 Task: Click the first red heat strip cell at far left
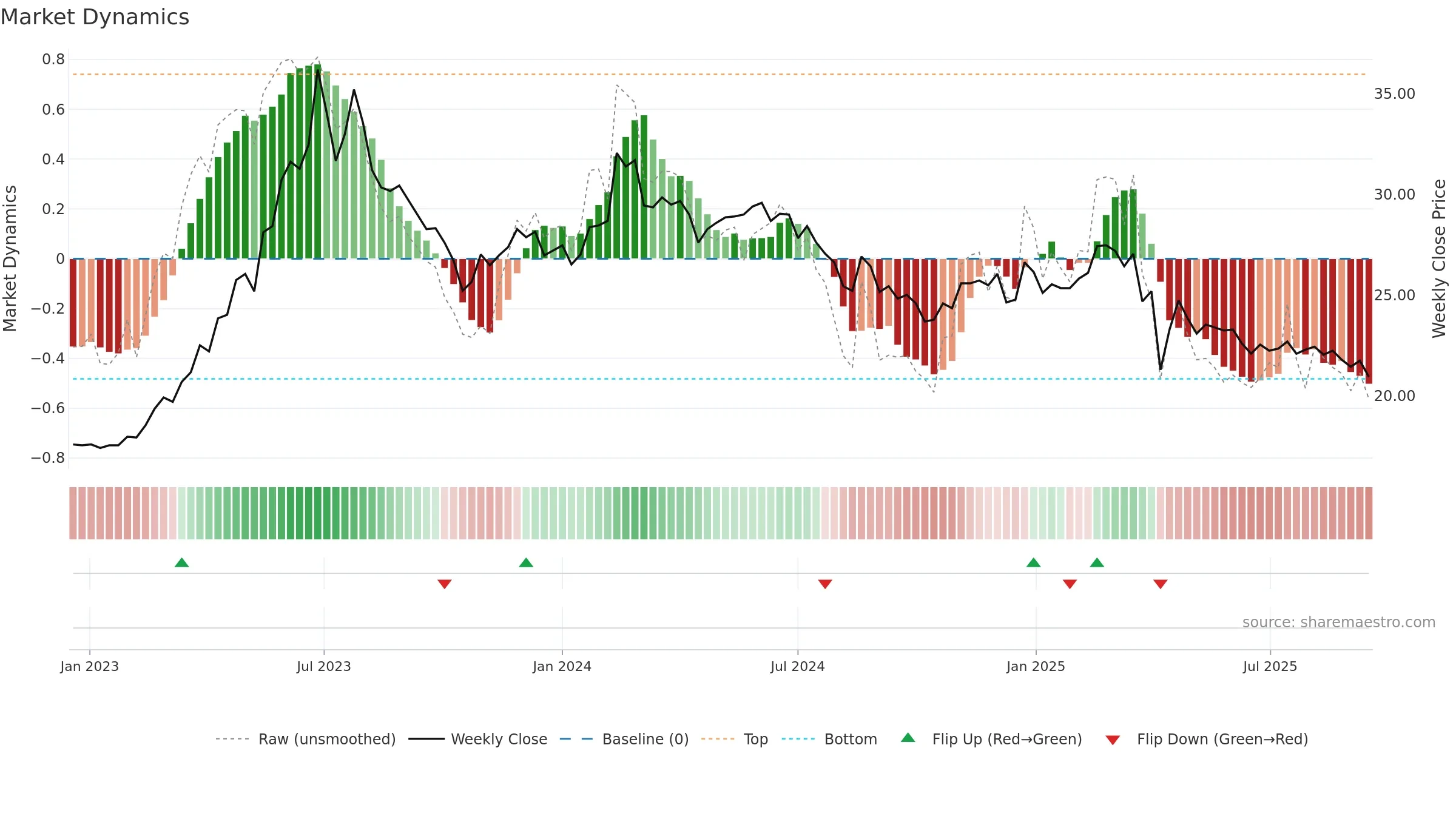click(x=73, y=513)
